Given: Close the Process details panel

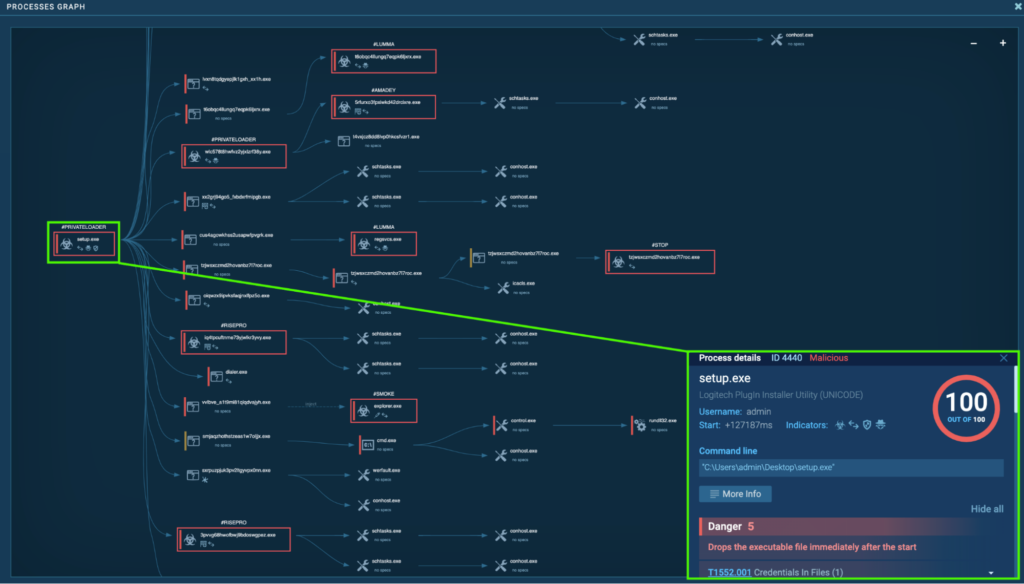Looking at the screenshot, I should tap(1004, 358).
